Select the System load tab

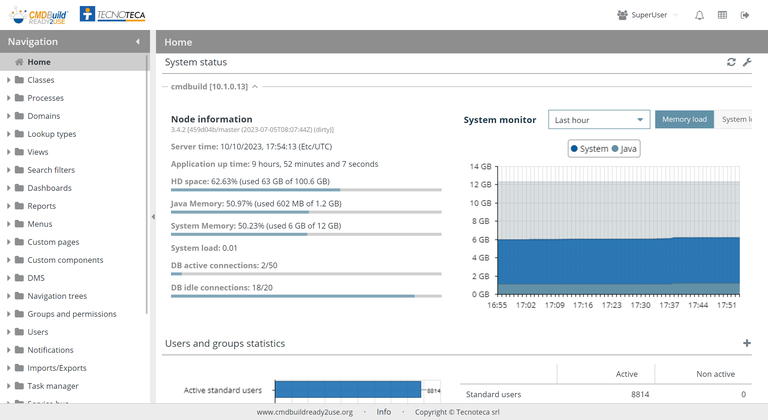point(733,120)
